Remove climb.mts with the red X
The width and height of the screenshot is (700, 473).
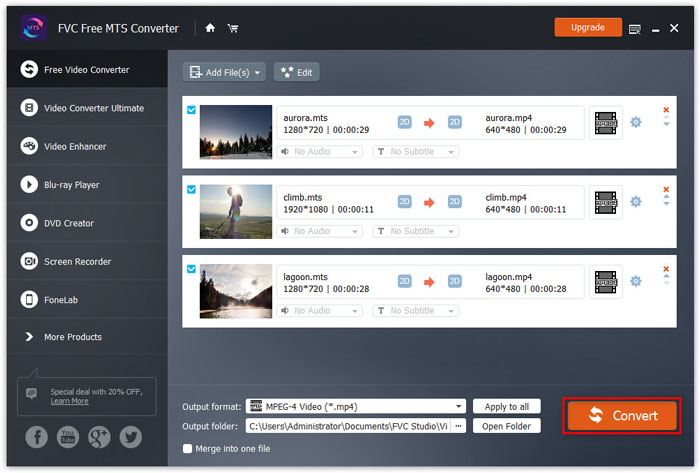(666, 189)
